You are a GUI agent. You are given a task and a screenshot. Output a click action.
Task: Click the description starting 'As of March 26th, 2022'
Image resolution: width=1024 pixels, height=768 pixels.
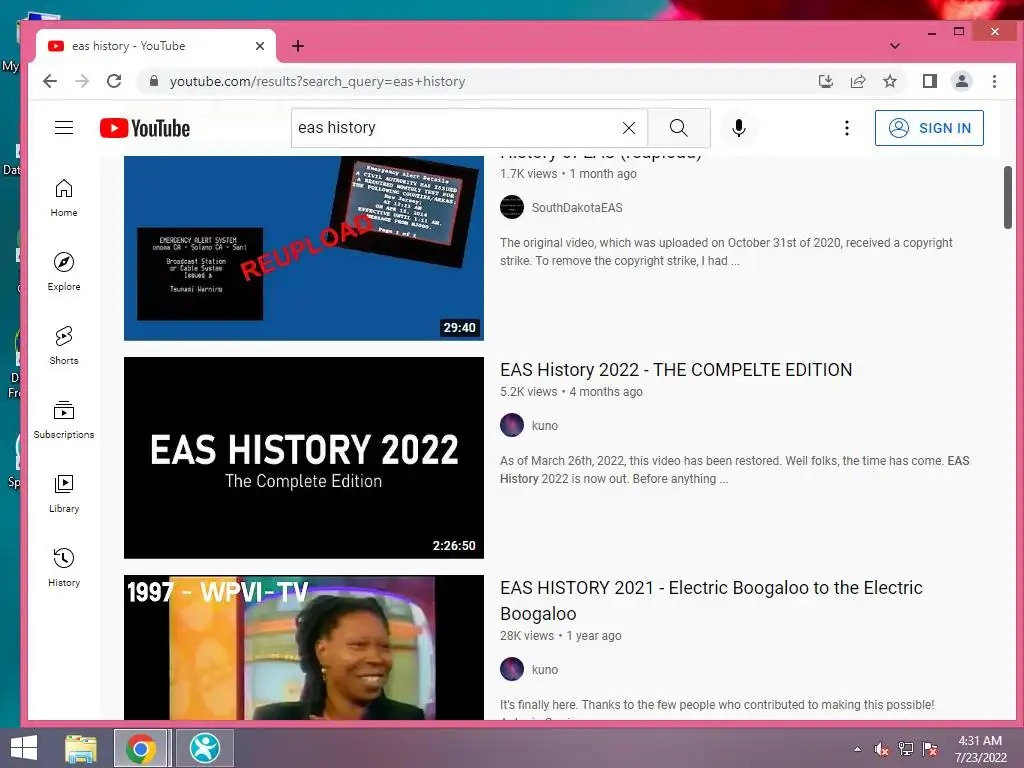(735, 470)
